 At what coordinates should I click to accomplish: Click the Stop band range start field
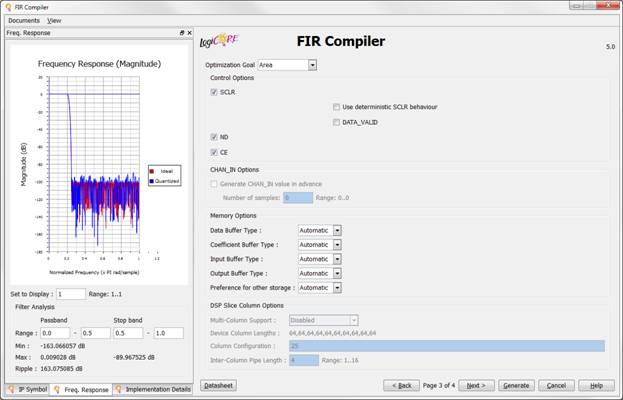coord(128,333)
